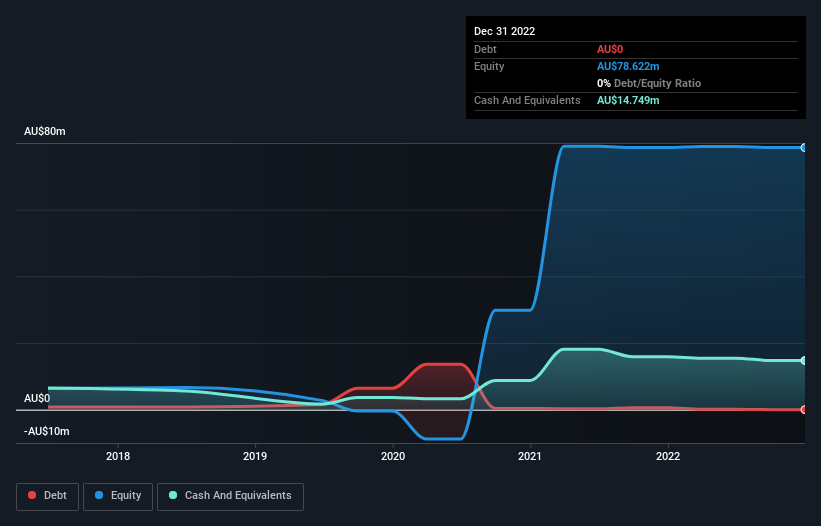Screen dimensions: 821x526
Task: Click the Dec 31 2022 tooltip date
Action: point(505,31)
